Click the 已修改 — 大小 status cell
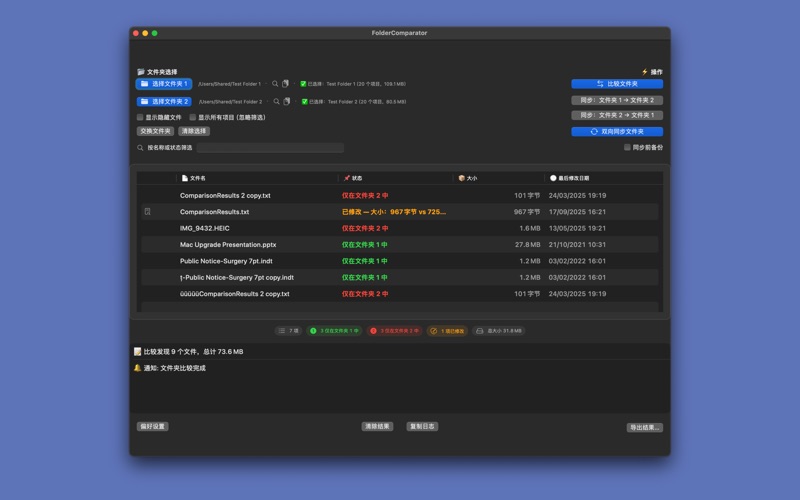 (394, 212)
